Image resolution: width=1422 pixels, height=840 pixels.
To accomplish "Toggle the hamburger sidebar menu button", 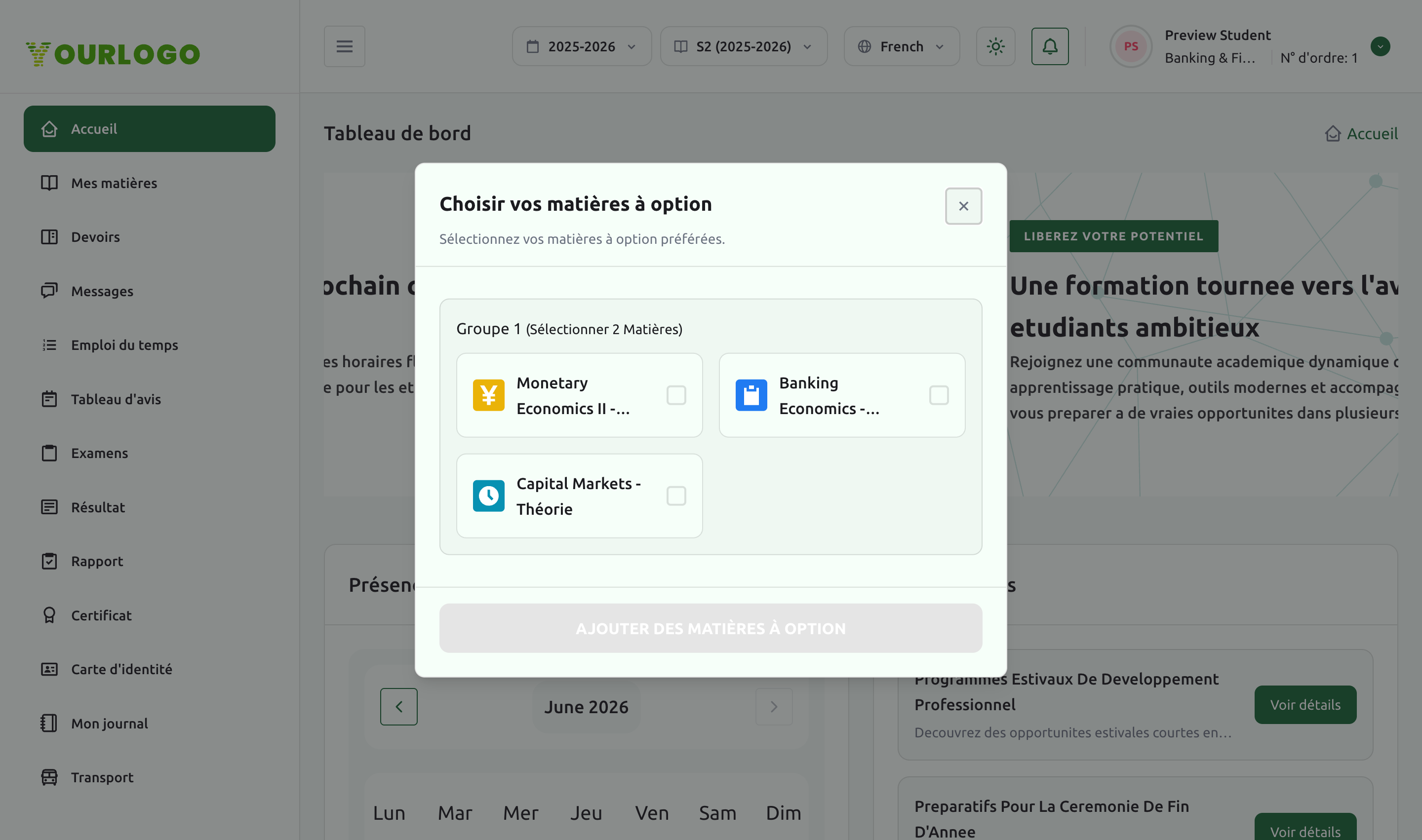I will (344, 46).
